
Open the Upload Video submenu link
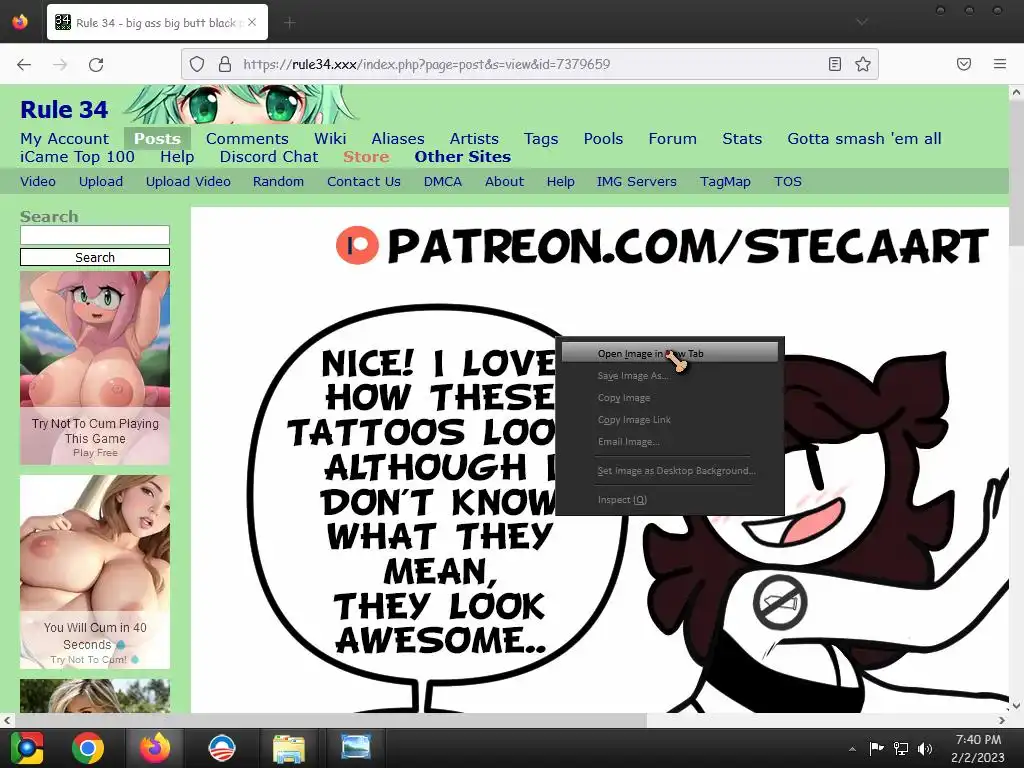188,182
